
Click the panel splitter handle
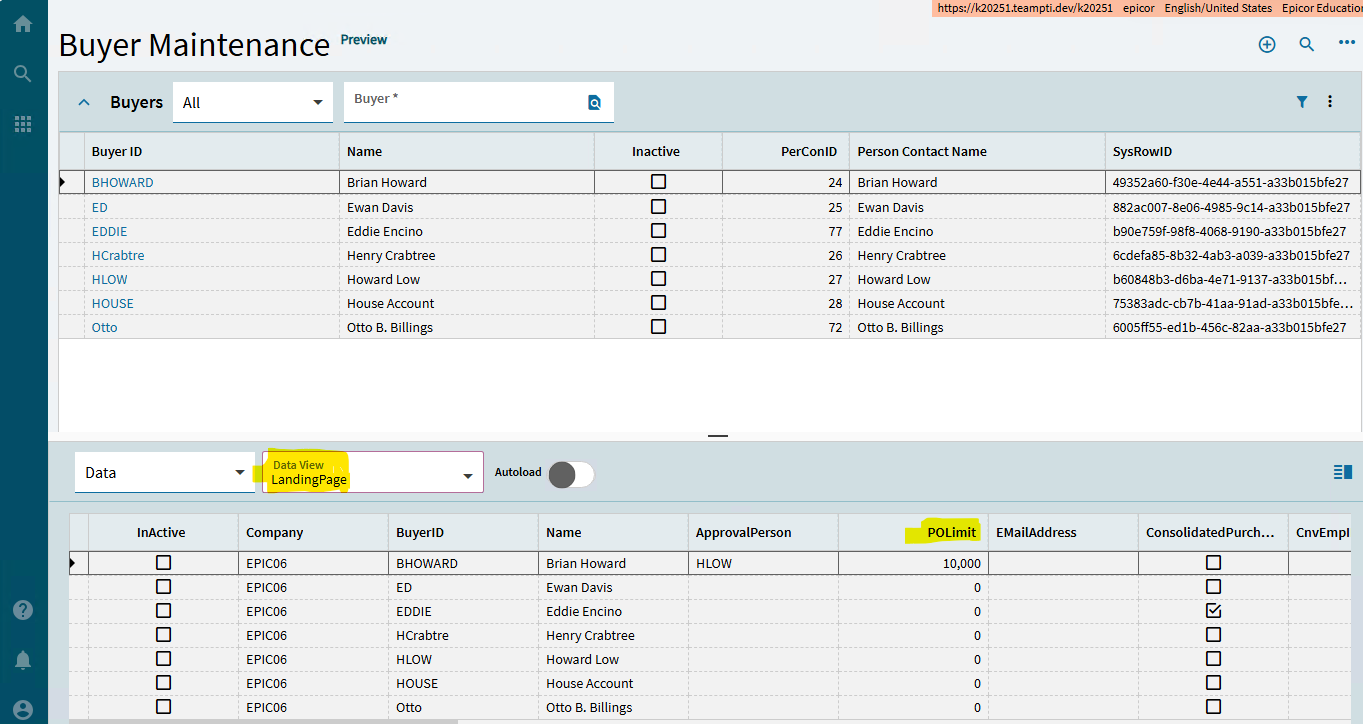pos(718,436)
